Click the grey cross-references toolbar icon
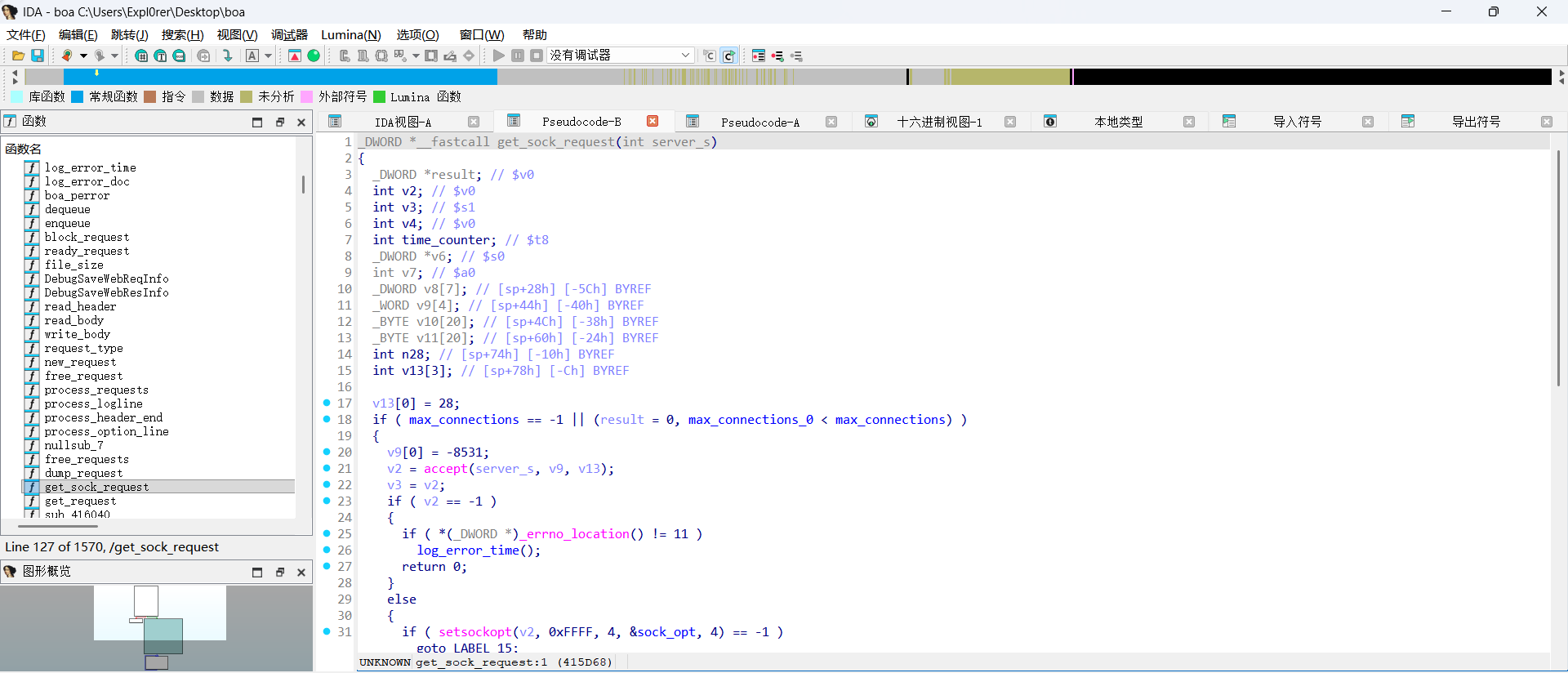The height and width of the screenshot is (673, 1568). tap(344, 56)
